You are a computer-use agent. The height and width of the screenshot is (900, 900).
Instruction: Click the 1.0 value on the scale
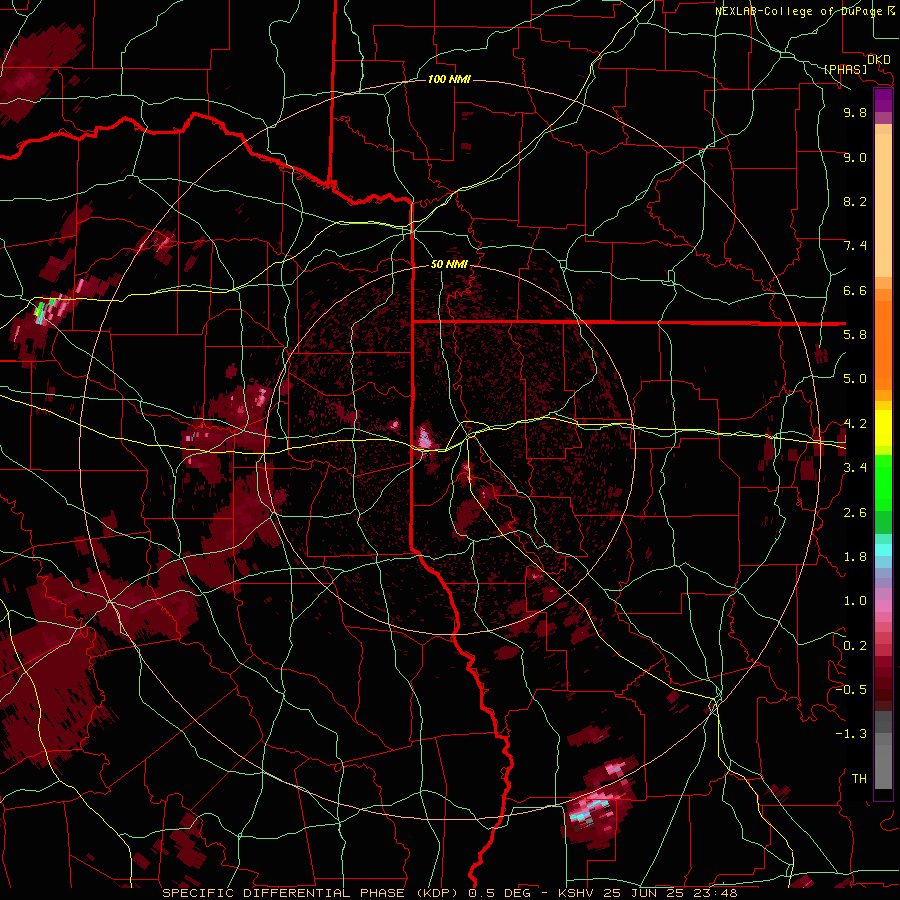[x=855, y=601]
